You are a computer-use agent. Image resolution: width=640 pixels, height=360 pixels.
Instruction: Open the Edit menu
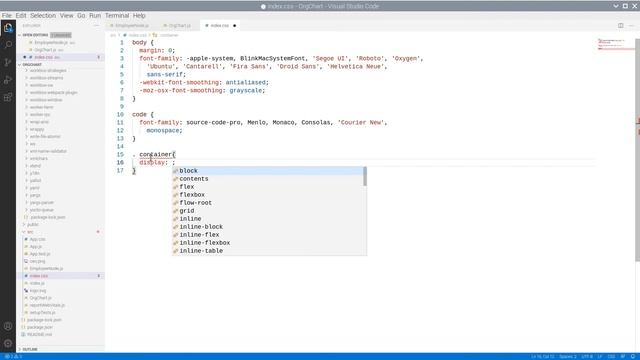coord(21,16)
